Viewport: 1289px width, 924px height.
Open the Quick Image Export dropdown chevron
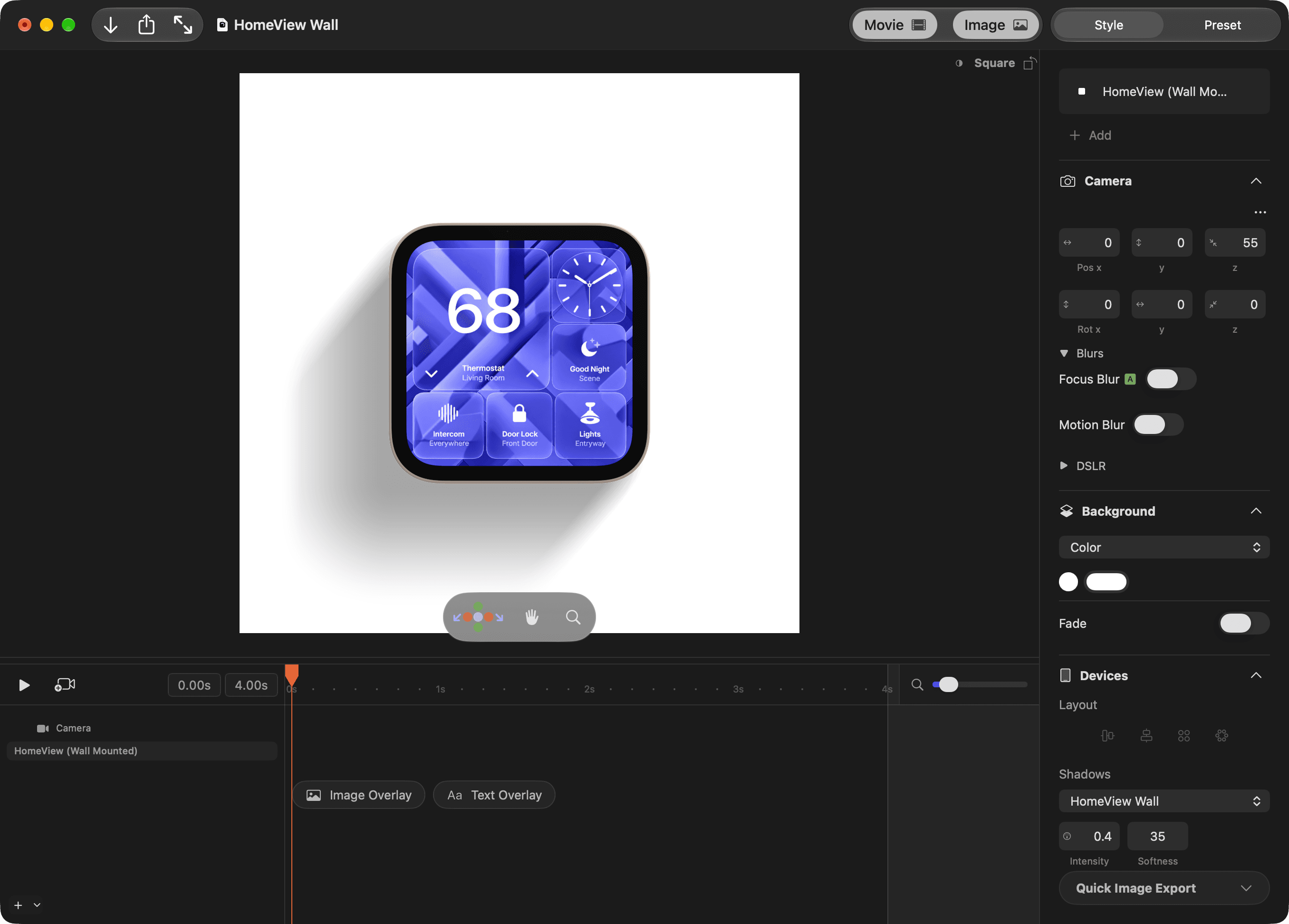(1246, 888)
